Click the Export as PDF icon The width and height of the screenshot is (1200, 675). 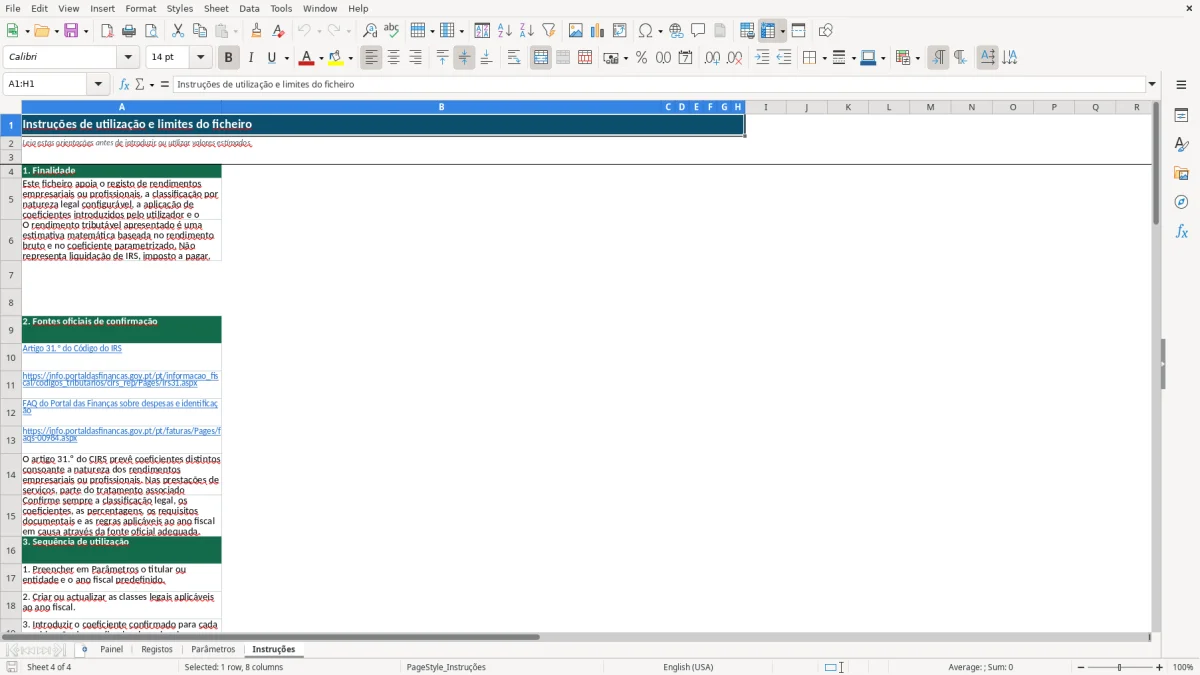click(107, 31)
